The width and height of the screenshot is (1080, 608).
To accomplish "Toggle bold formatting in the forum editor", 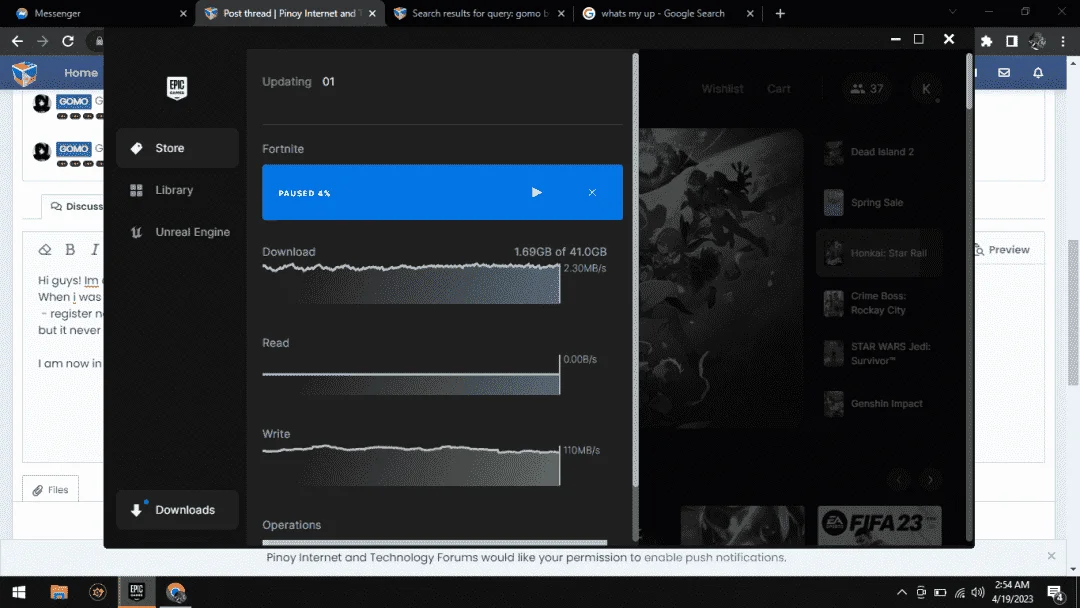I will [x=70, y=250].
